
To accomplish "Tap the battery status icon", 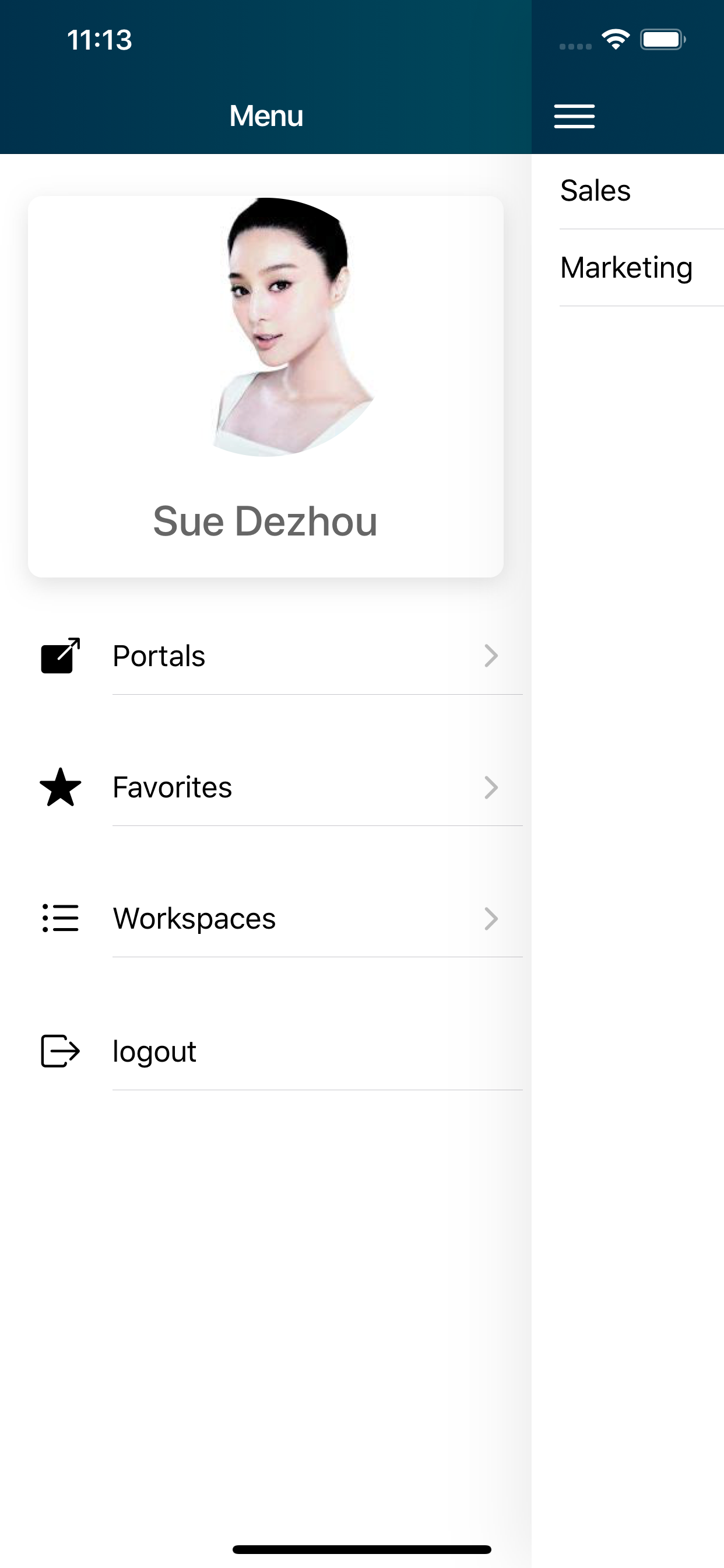I will [x=662, y=40].
